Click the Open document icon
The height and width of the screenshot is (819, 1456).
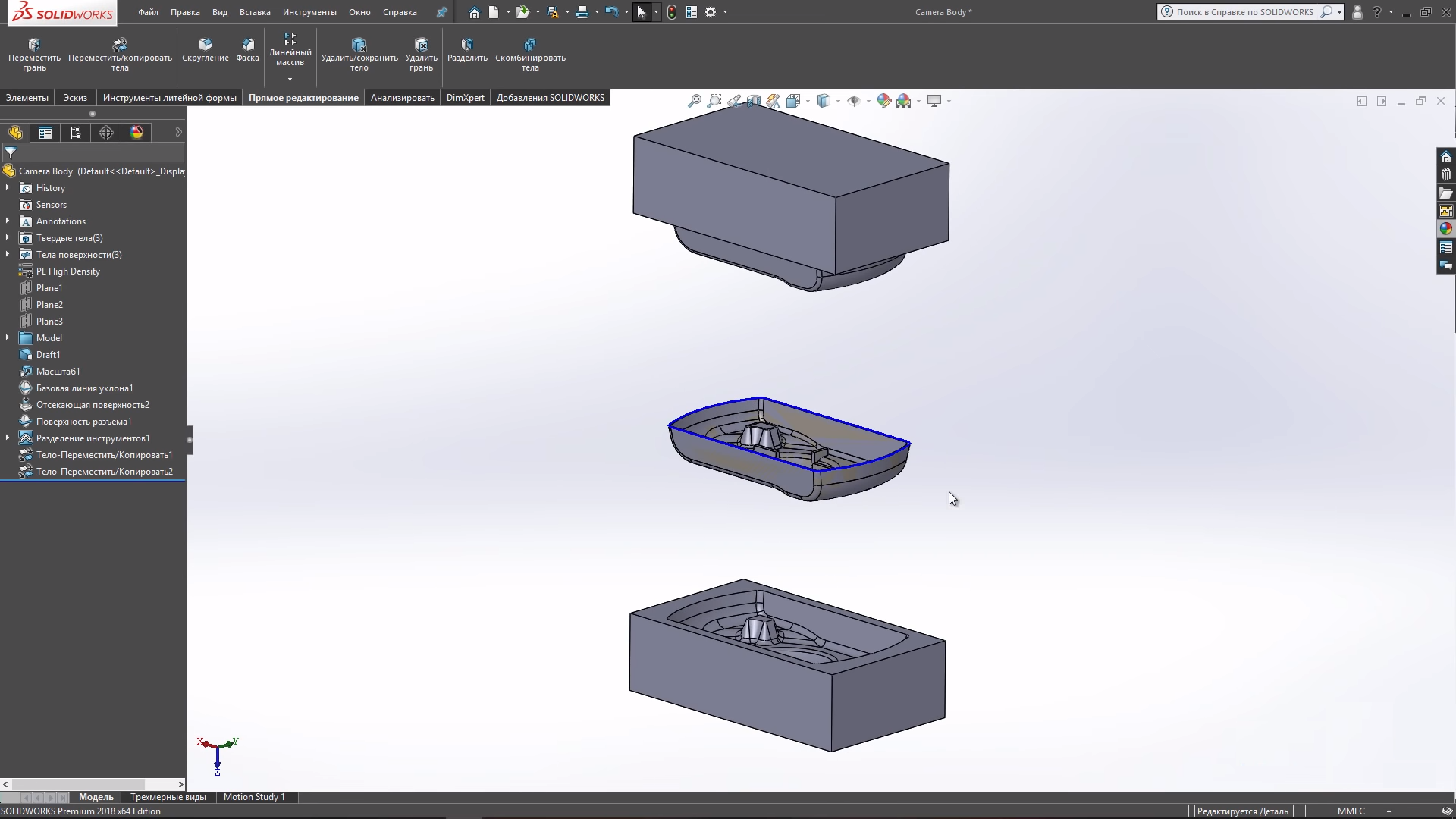522,12
